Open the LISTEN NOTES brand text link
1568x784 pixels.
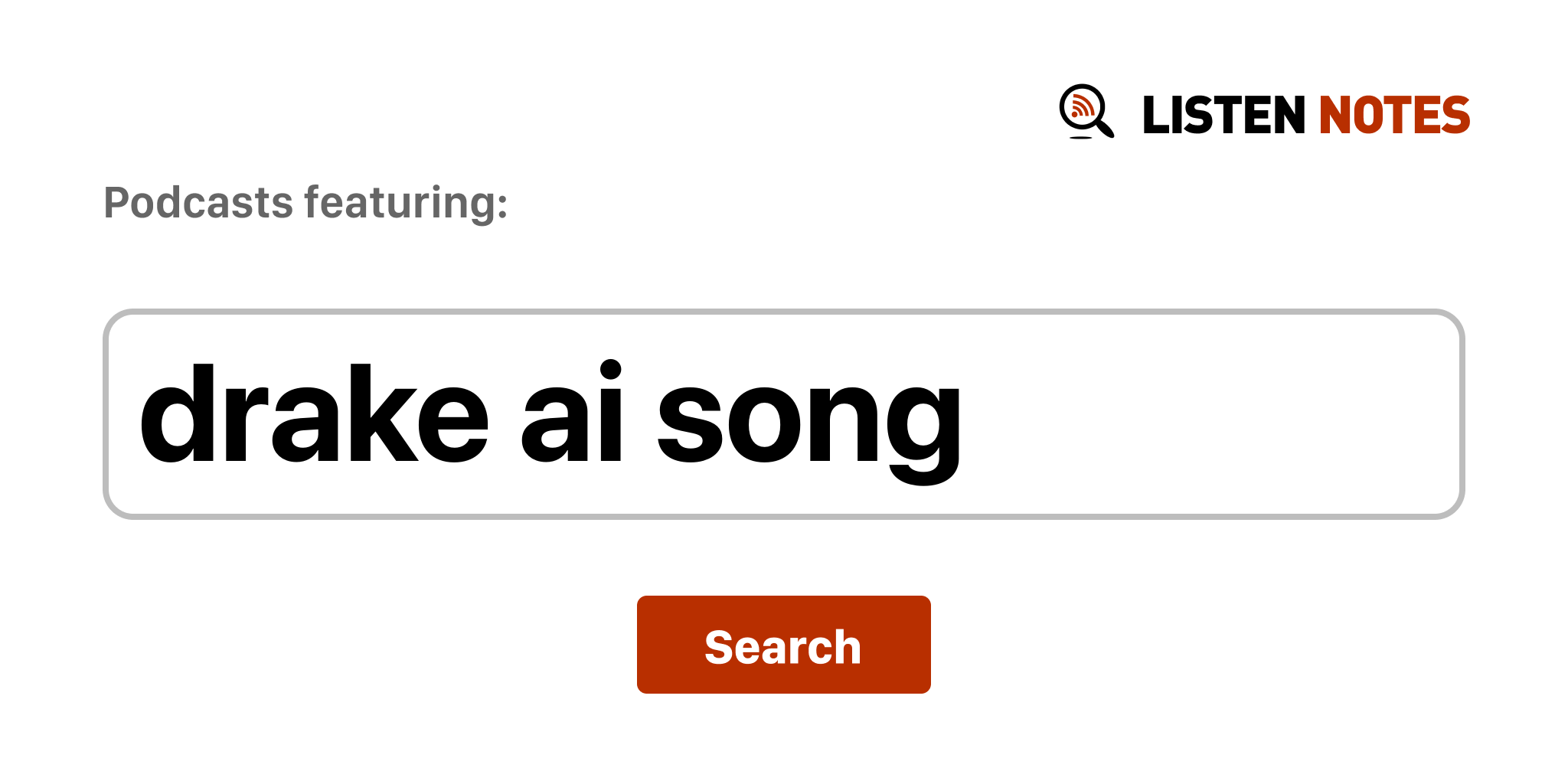coord(1305,115)
